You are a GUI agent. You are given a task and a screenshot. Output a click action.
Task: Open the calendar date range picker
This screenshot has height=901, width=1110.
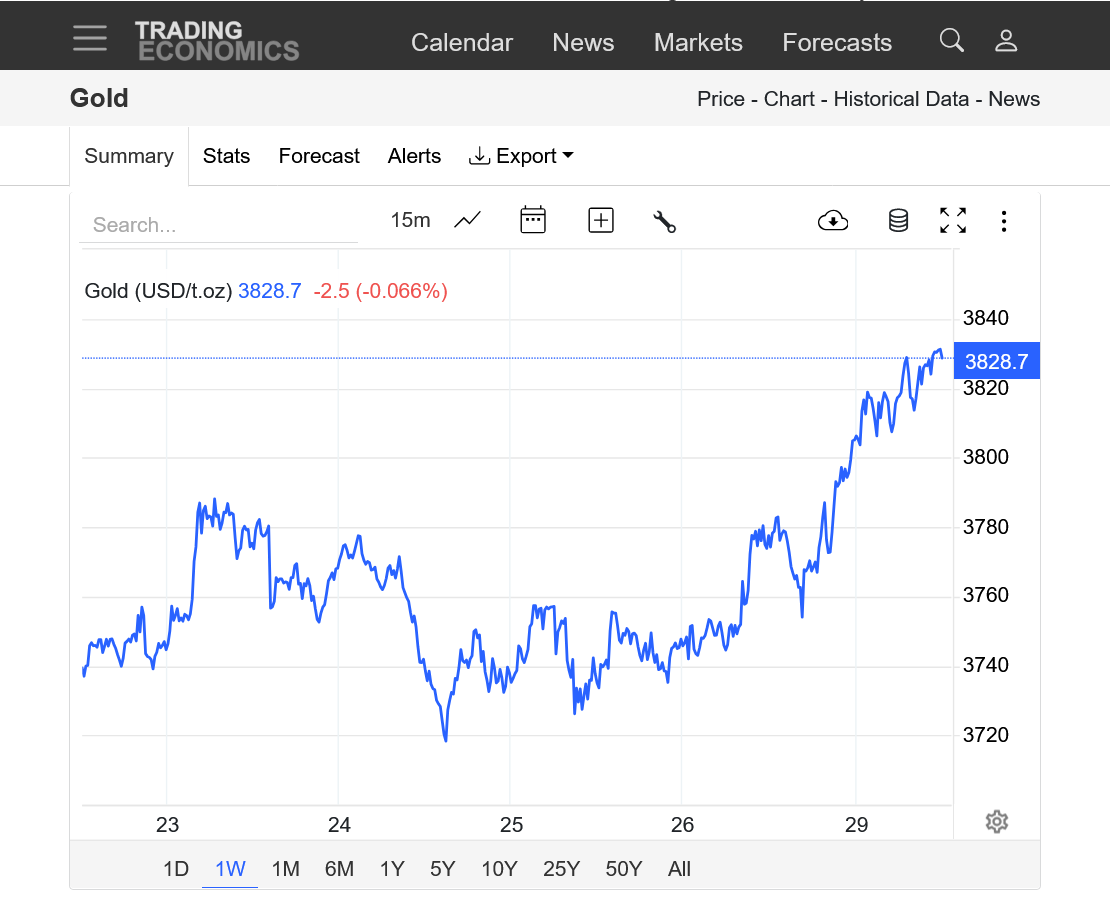pyautogui.click(x=533, y=220)
